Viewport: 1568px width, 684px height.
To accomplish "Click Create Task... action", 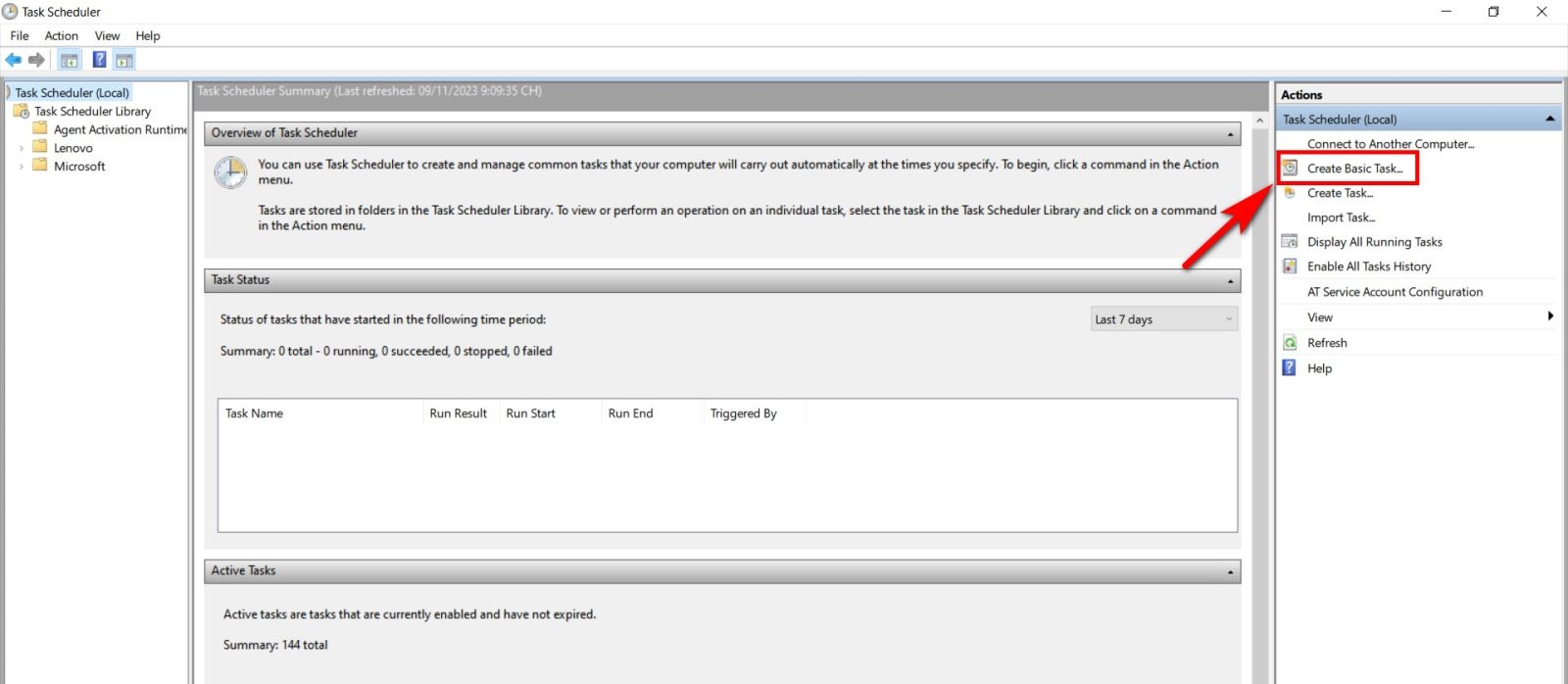I will coord(1341,192).
